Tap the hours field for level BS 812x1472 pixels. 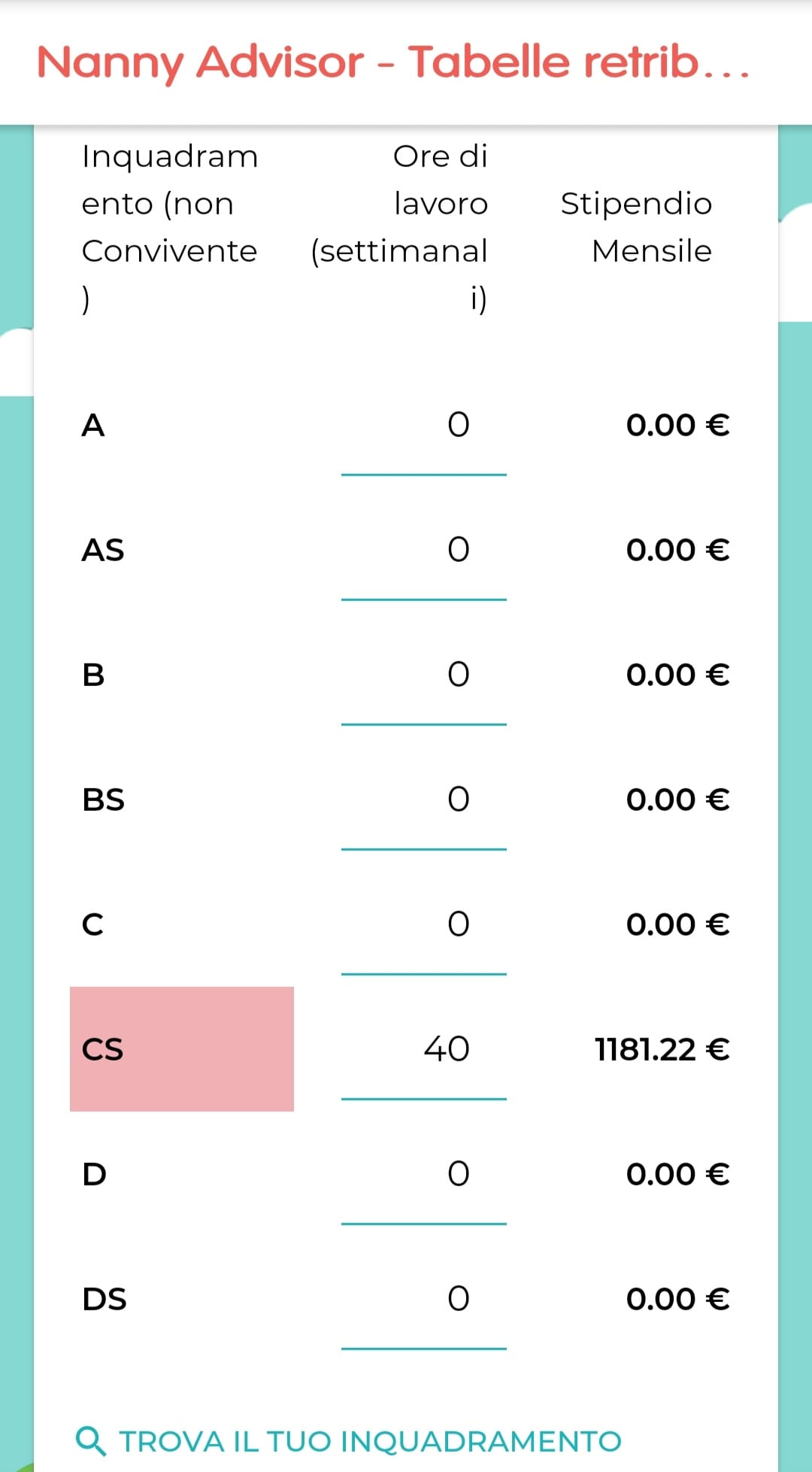(x=424, y=800)
